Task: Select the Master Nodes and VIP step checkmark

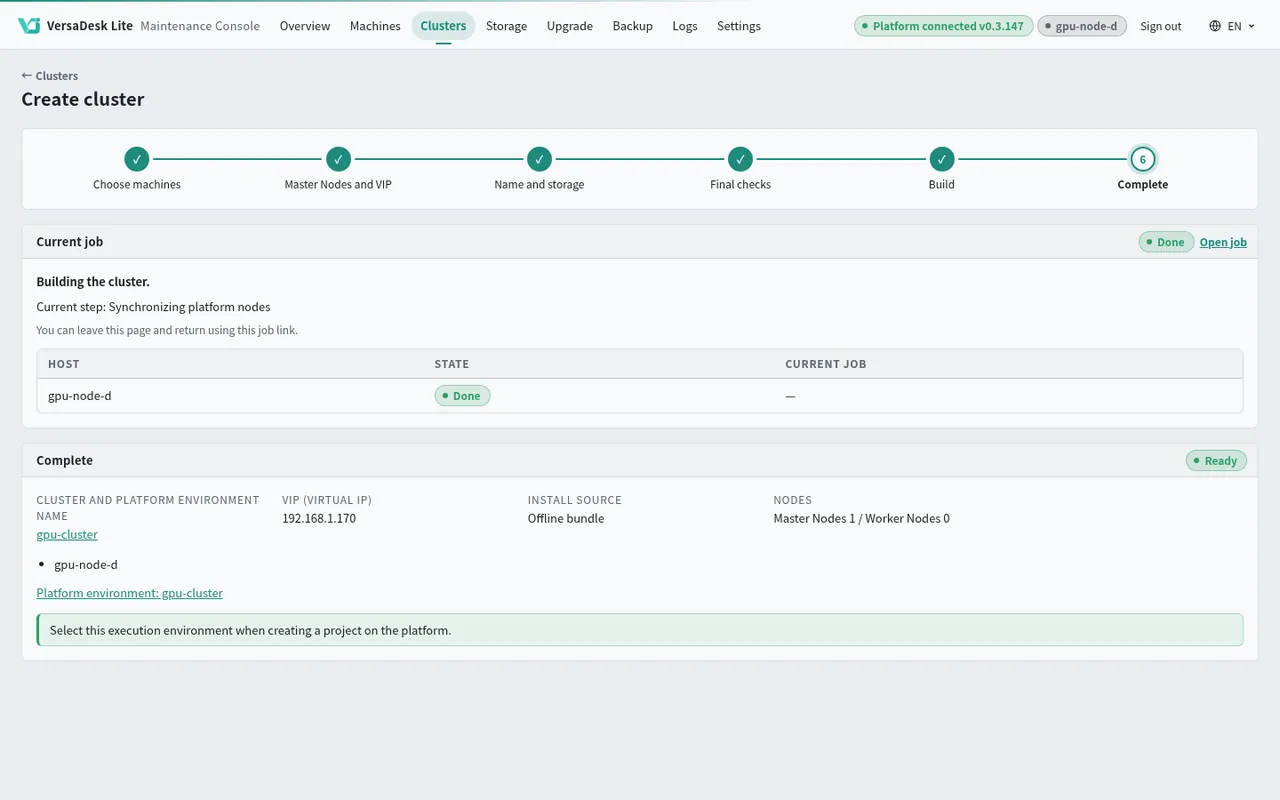Action: click(x=338, y=159)
